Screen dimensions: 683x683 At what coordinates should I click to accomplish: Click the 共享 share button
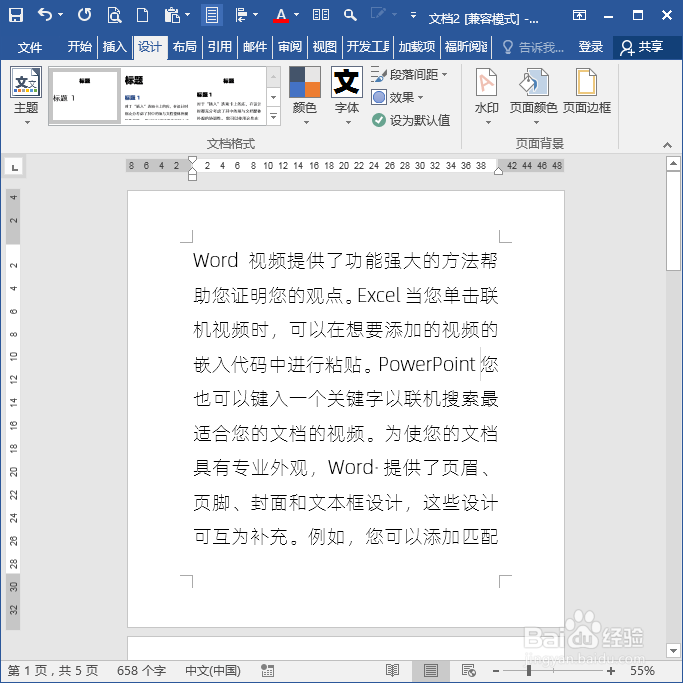[x=643, y=47]
